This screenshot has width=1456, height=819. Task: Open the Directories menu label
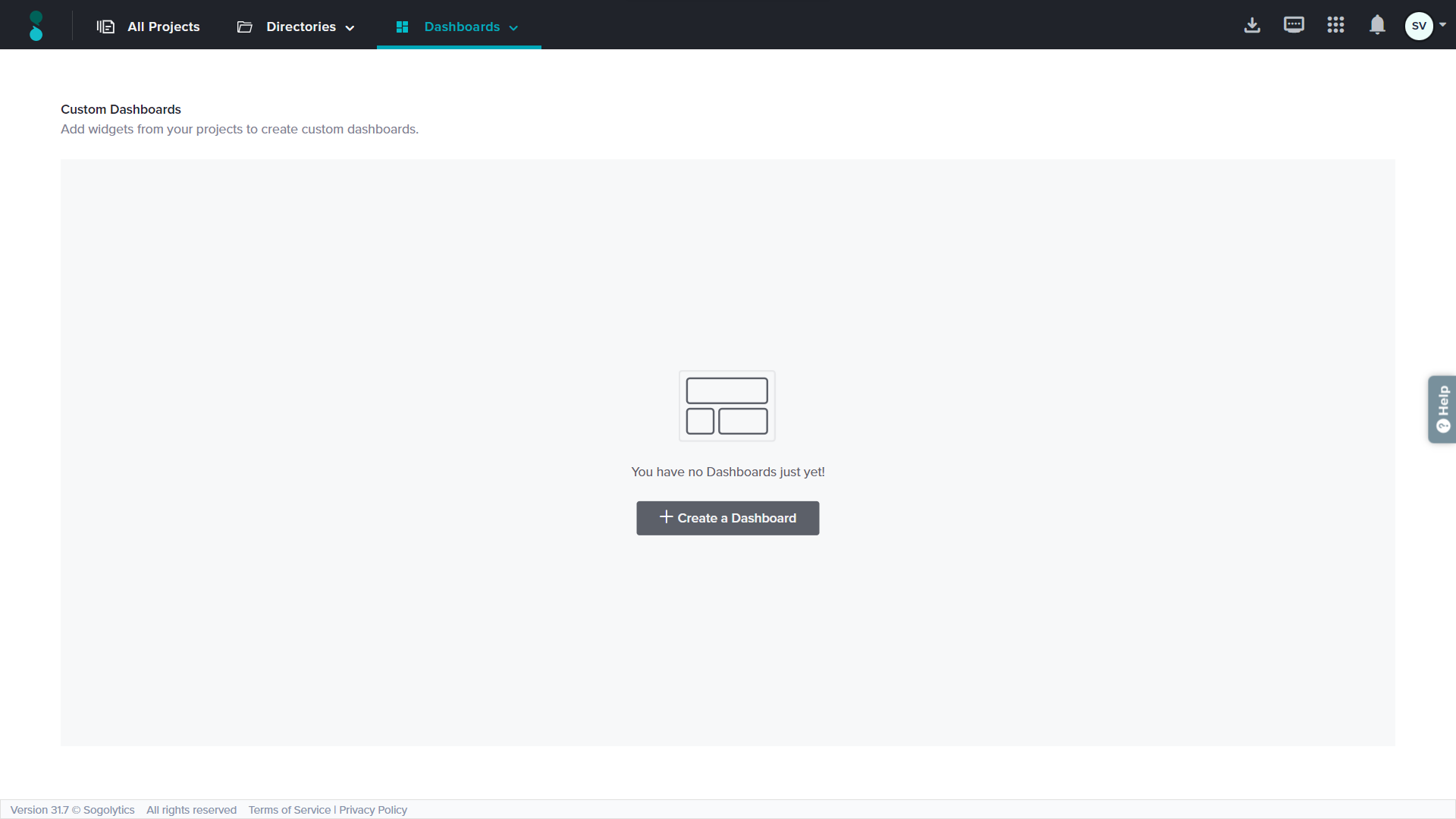(x=300, y=27)
